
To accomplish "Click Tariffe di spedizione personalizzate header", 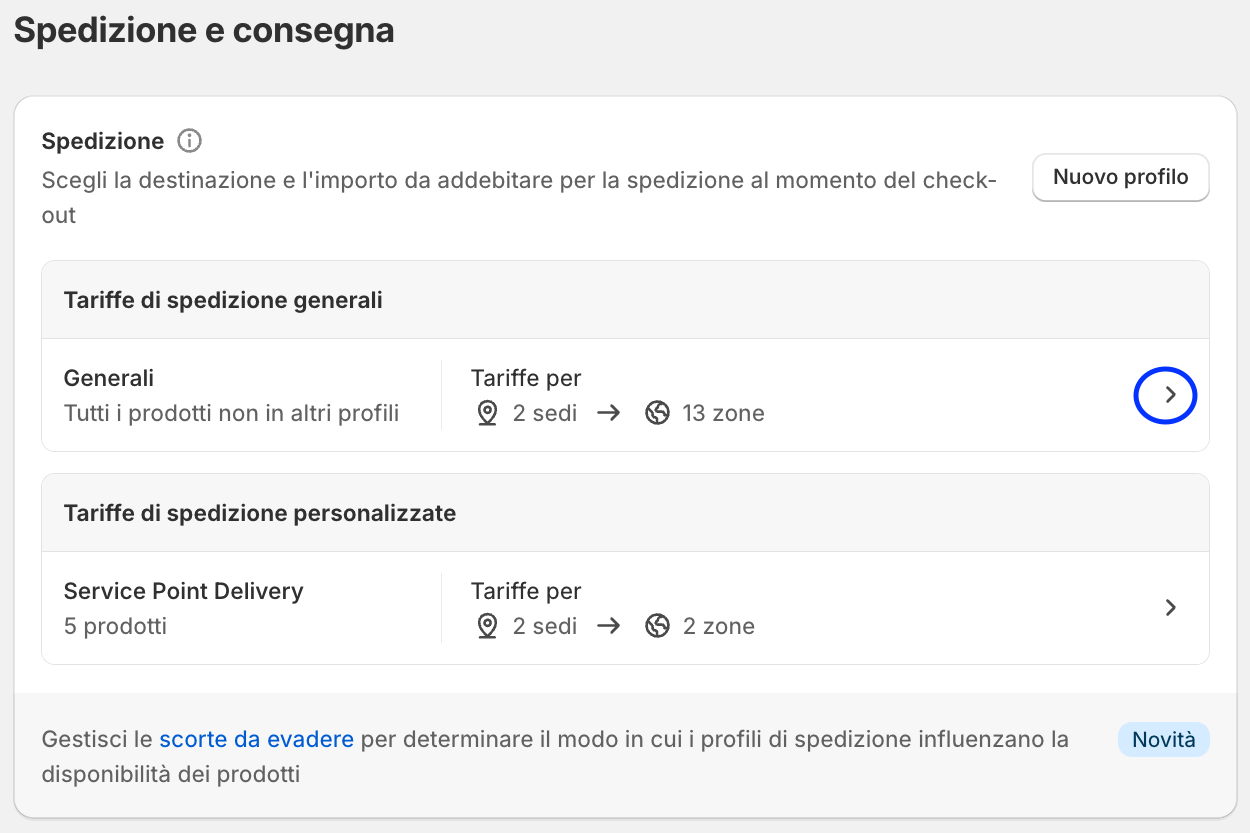I will tap(259, 513).
